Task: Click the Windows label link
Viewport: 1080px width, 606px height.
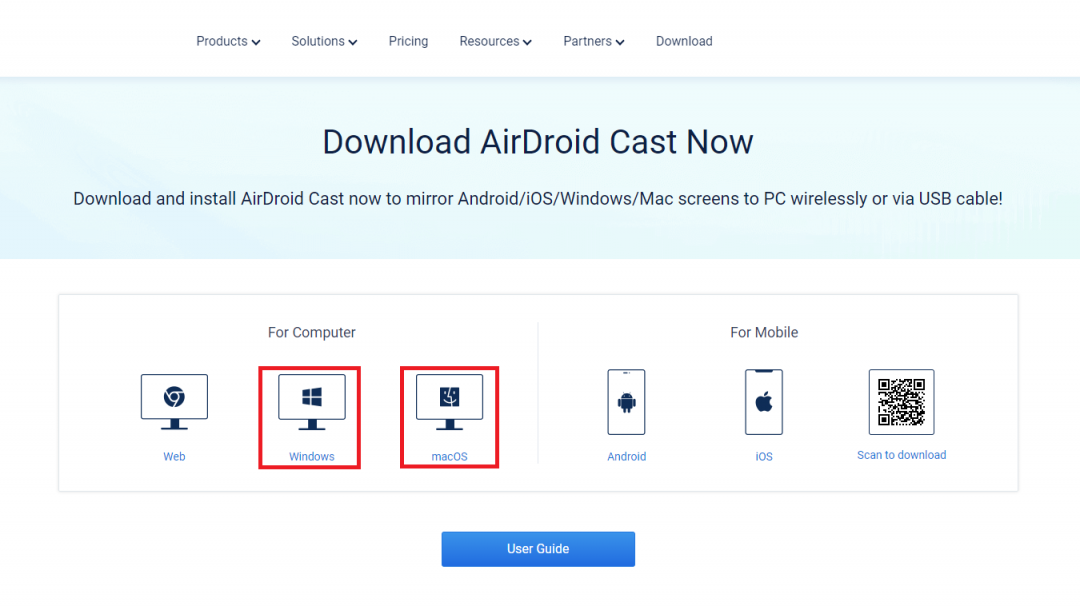Action: (309, 456)
